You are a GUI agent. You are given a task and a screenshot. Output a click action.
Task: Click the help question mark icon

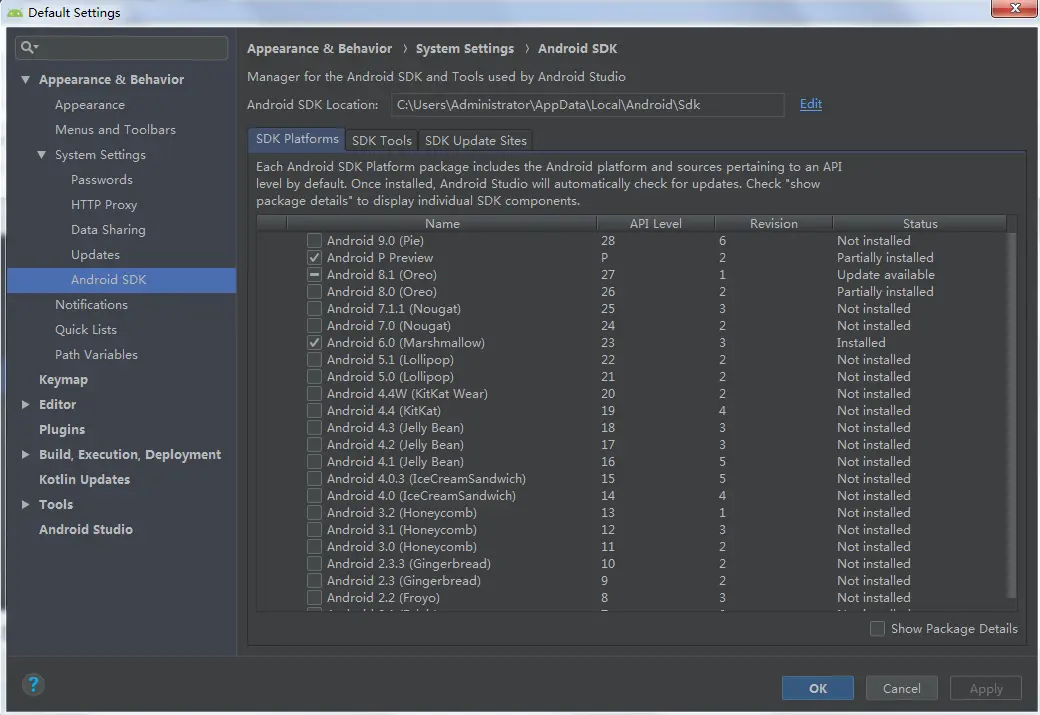33,684
